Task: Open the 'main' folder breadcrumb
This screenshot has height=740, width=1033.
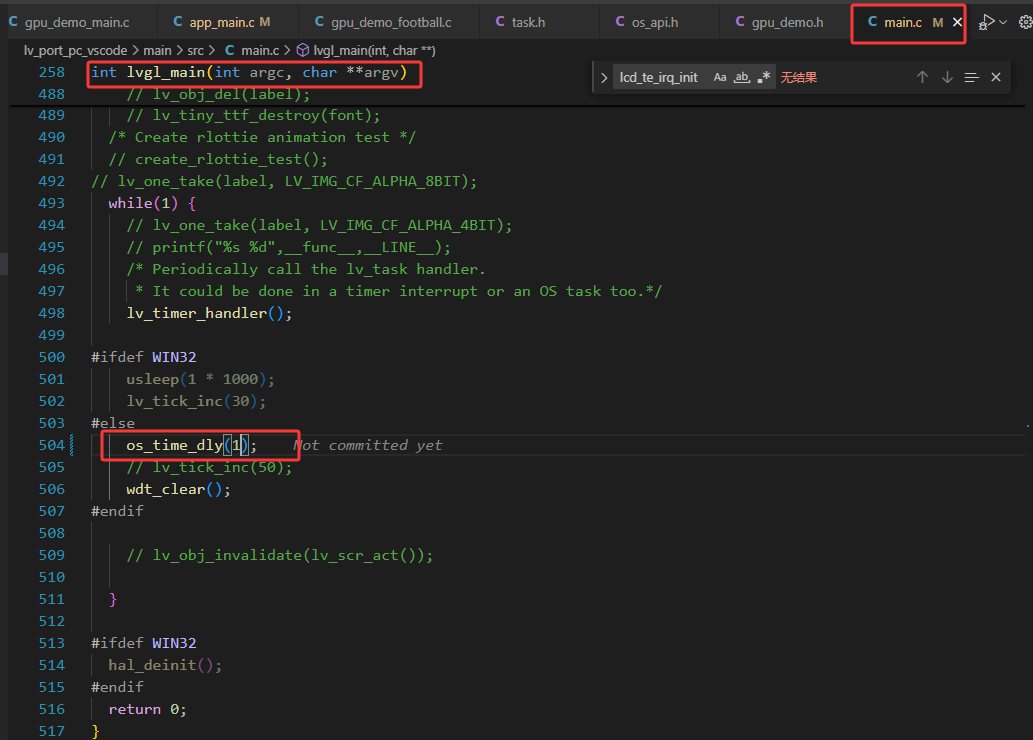Action: tap(157, 51)
